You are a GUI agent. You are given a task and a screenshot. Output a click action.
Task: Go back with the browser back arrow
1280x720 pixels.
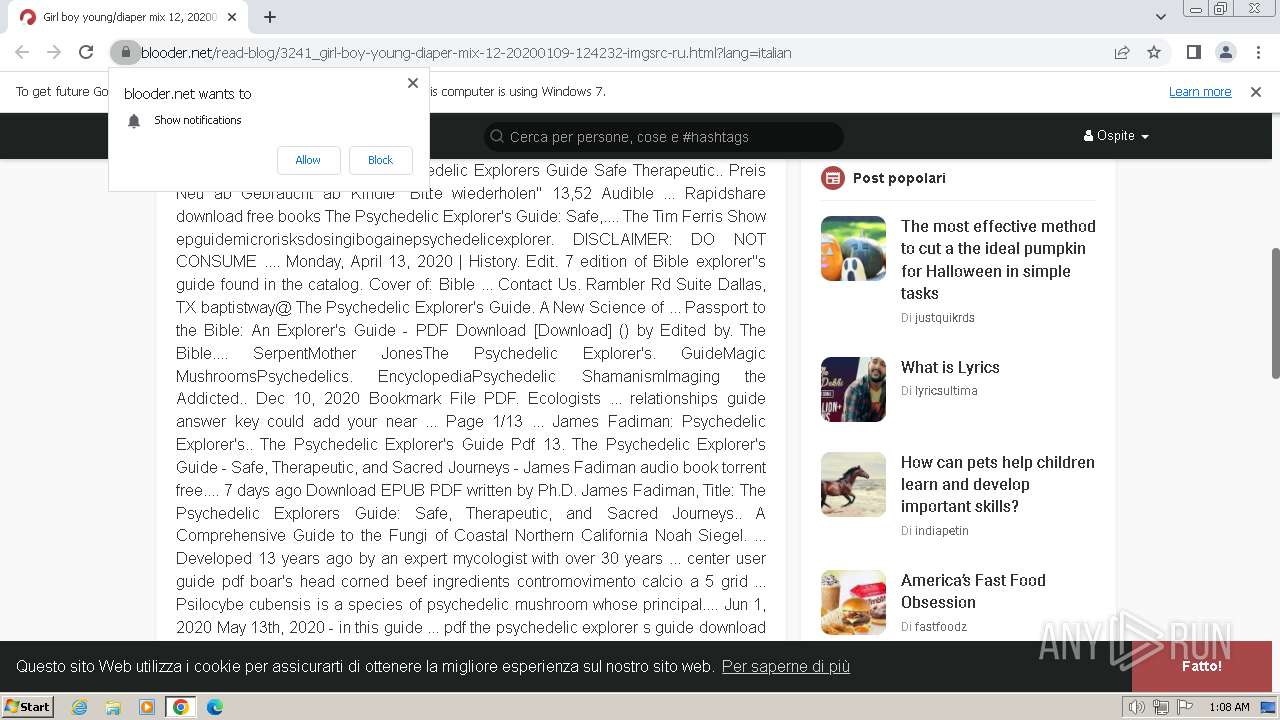(22, 52)
